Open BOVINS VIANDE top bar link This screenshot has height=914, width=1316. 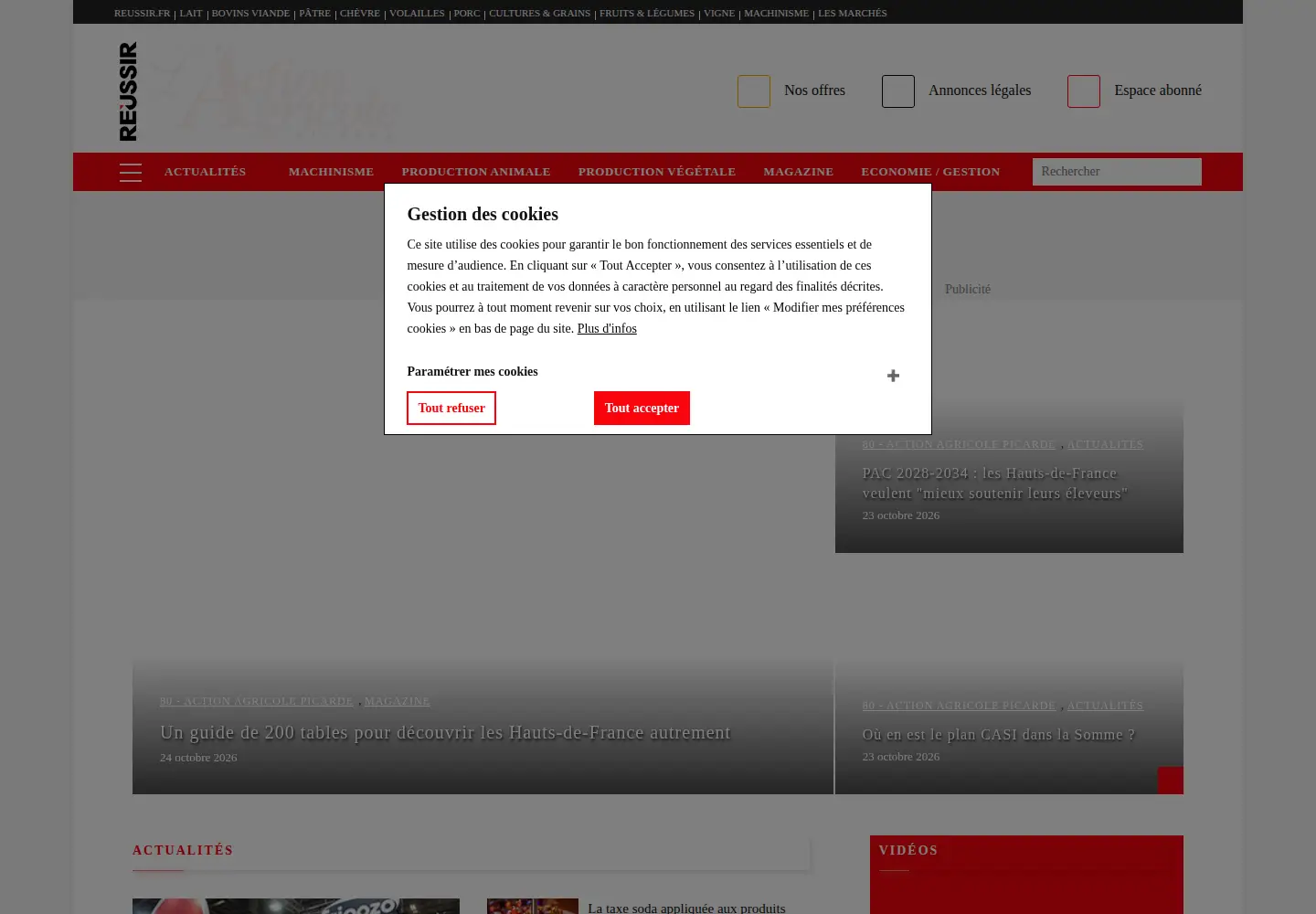[250, 13]
